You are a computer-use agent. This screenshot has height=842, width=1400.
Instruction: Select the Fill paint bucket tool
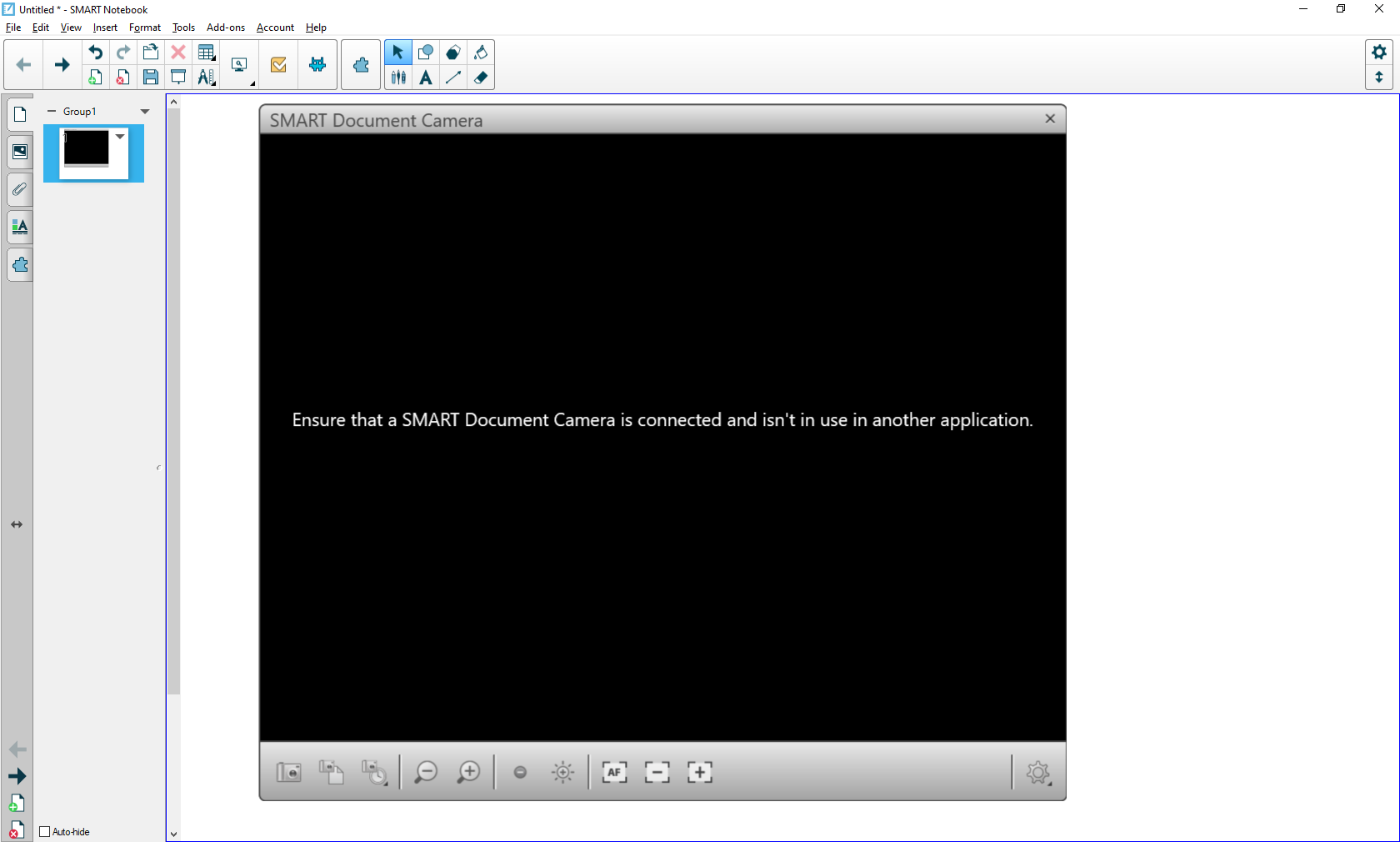[x=481, y=53]
